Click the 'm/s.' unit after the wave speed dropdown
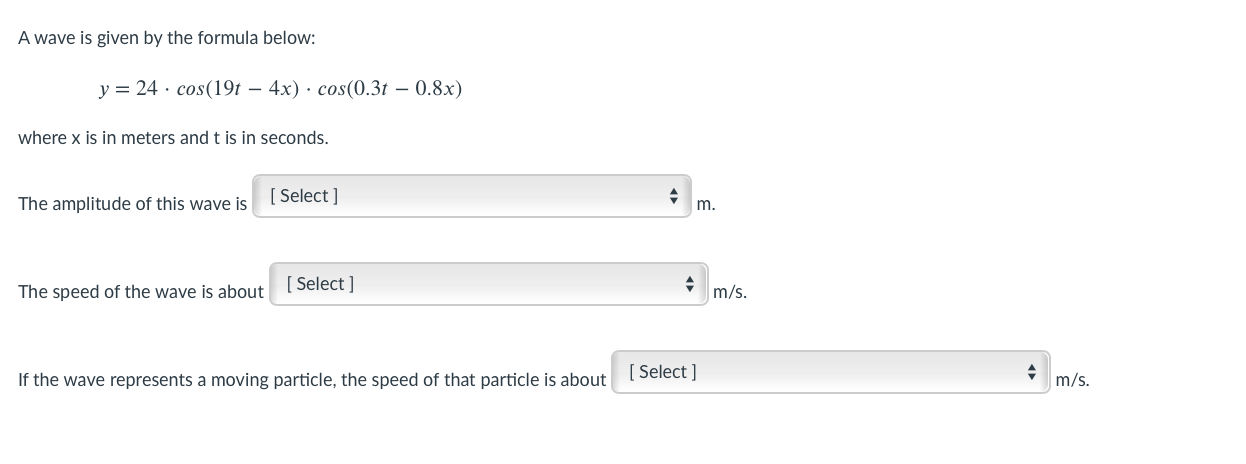The width and height of the screenshot is (1246, 464). pyautogui.click(x=730, y=292)
